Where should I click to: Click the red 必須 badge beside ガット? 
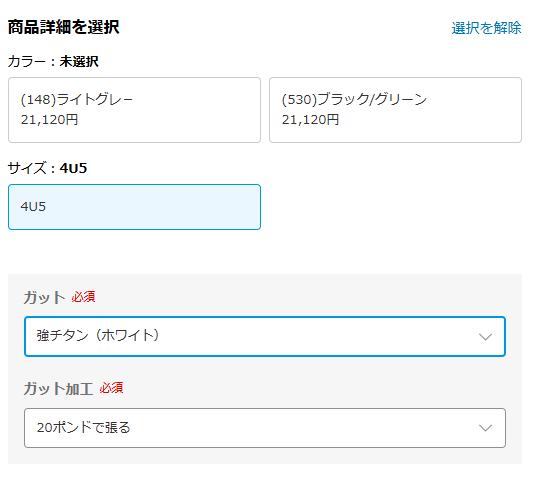[83, 297]
